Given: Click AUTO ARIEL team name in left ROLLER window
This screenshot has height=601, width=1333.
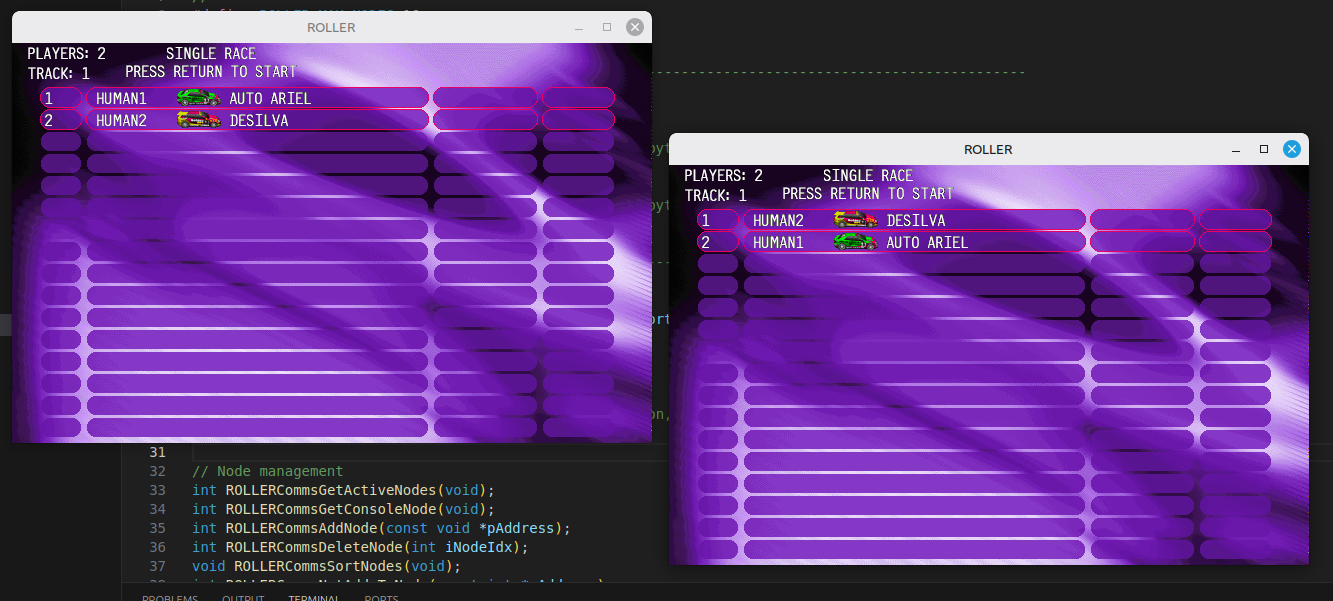Looking at the screenshot, I should point(270,99).
